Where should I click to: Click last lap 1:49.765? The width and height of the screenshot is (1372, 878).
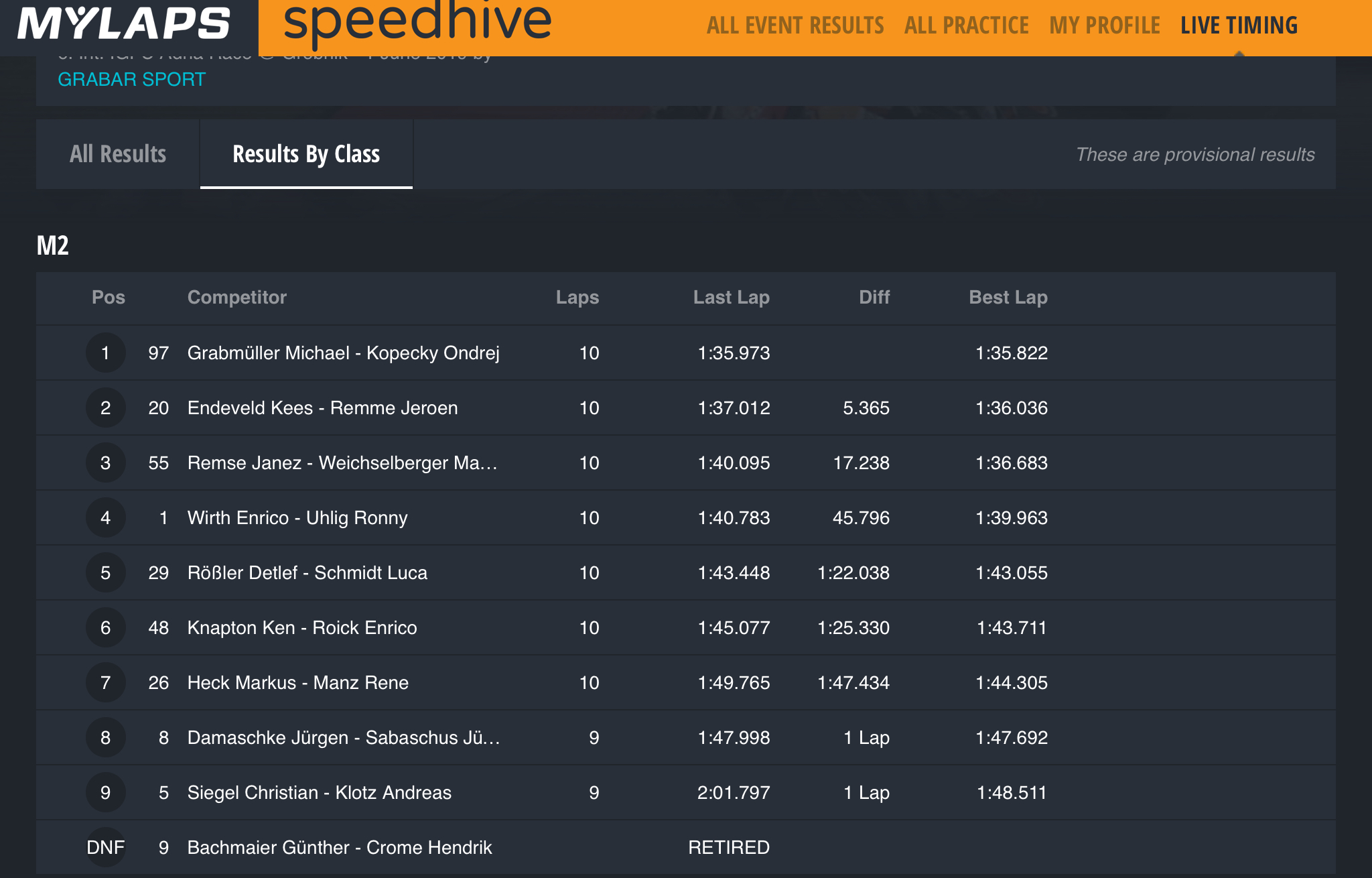click(734, 682)
